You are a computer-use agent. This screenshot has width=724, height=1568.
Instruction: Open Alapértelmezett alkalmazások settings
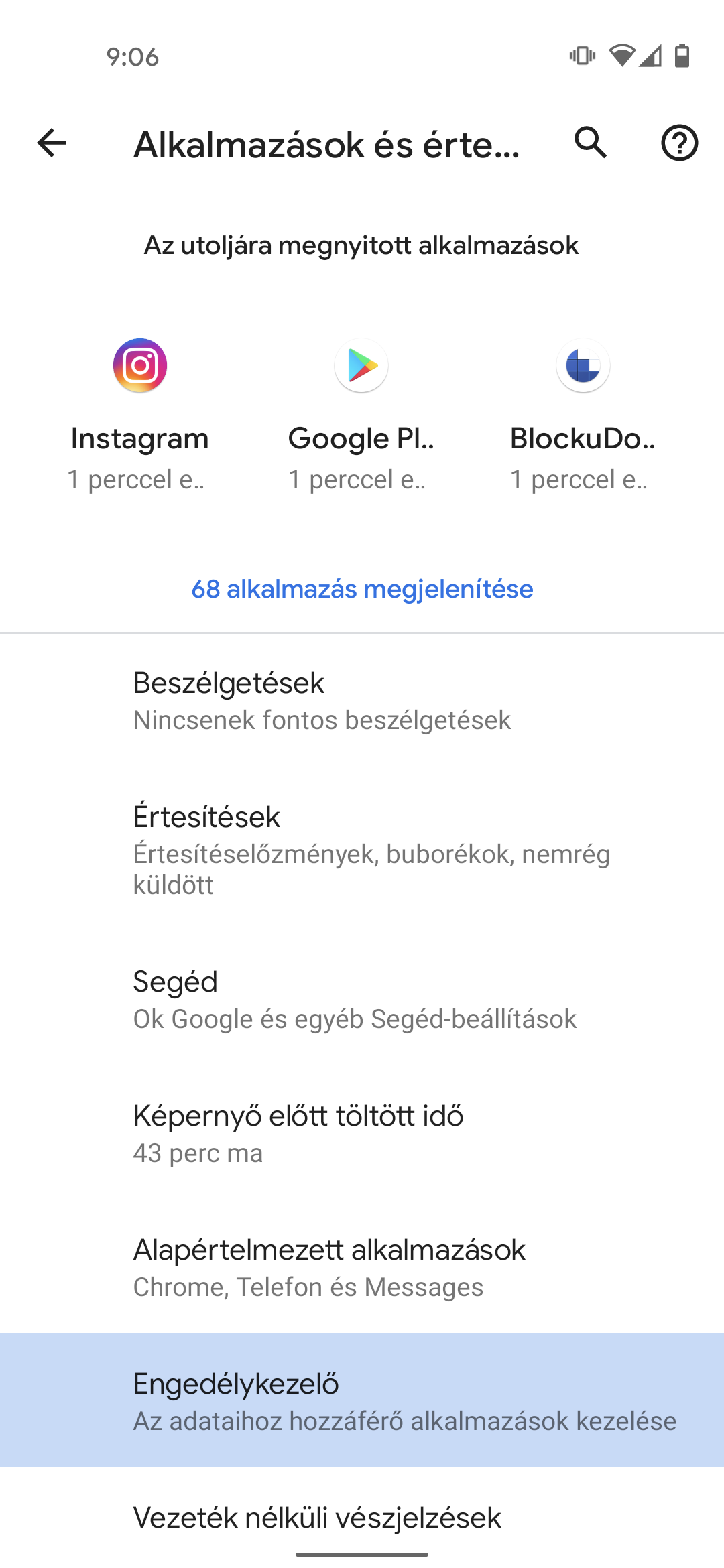pyautogui.click(x=362, y=1268)
